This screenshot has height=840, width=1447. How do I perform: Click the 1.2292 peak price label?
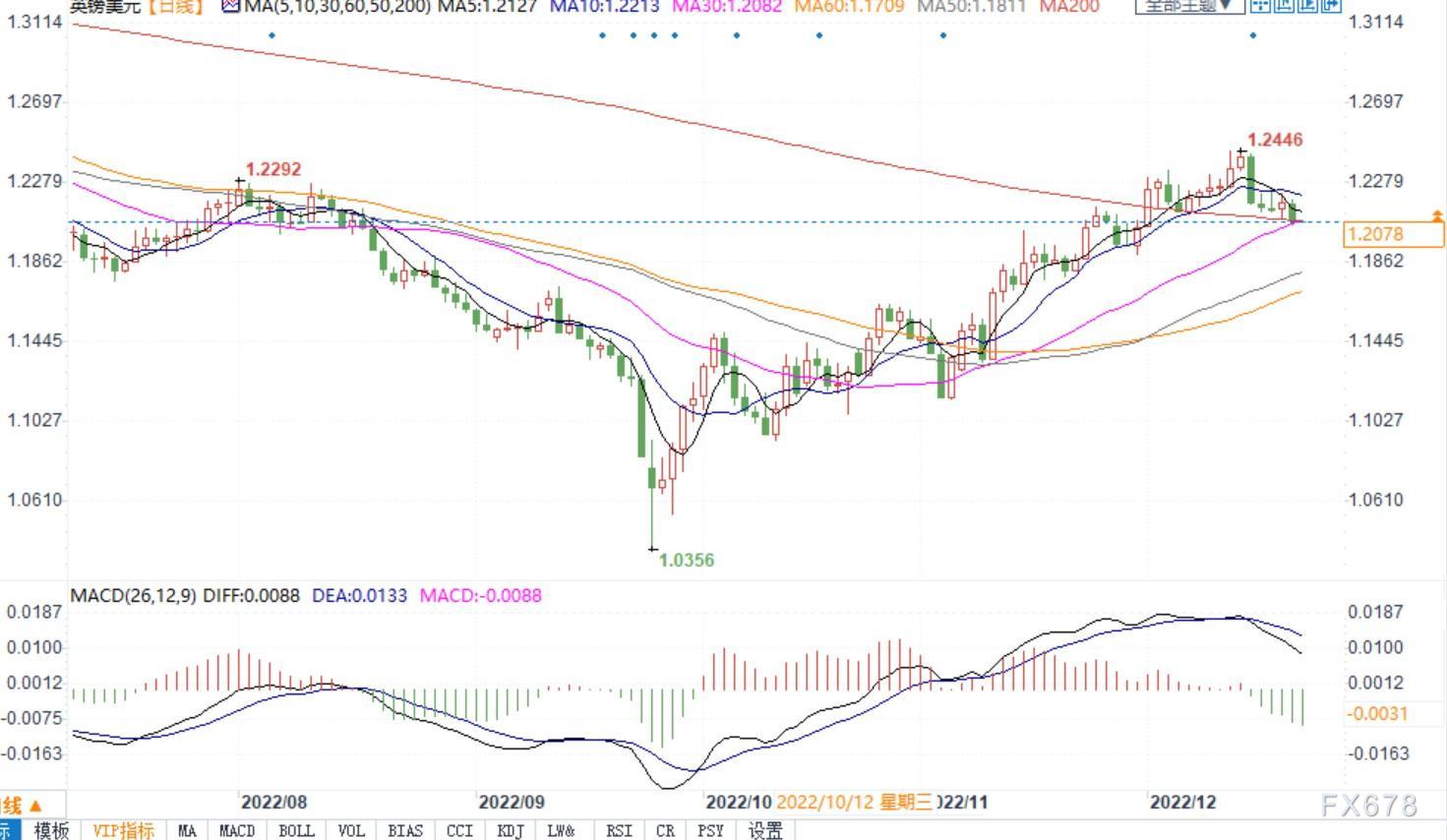coord(273,169)
